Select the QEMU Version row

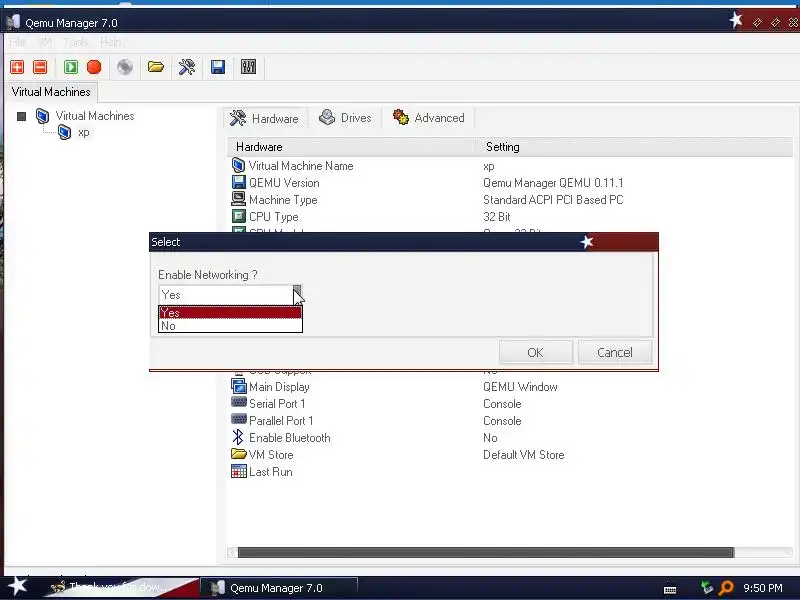[510, 183]
